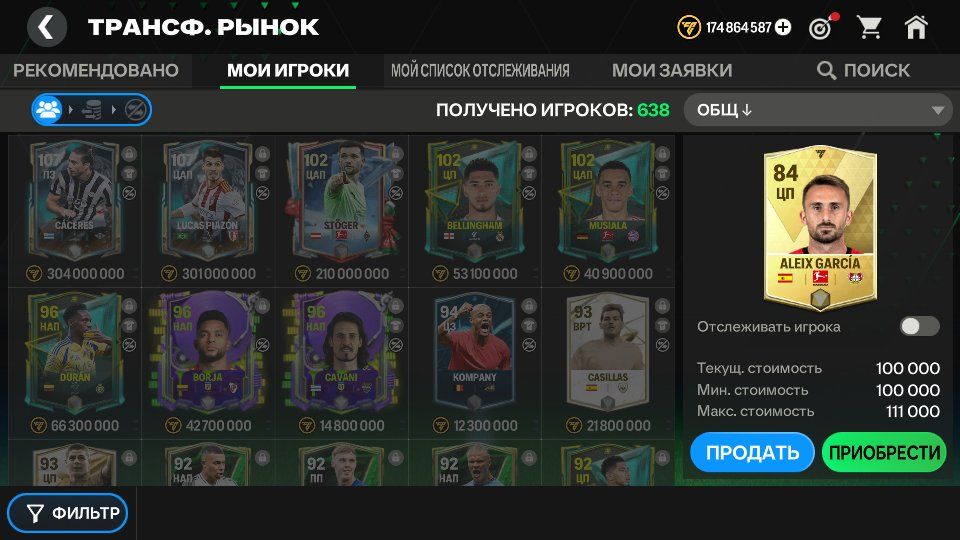Open search with the magnifier icon

[x=826, y=70]
